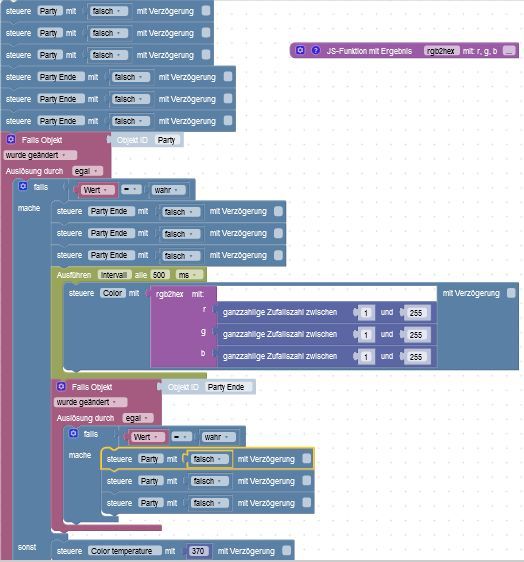Click the Intervall name field in Ausführen block
The height and width of the screenshot is (562, 524).
[x=114, y=275]
